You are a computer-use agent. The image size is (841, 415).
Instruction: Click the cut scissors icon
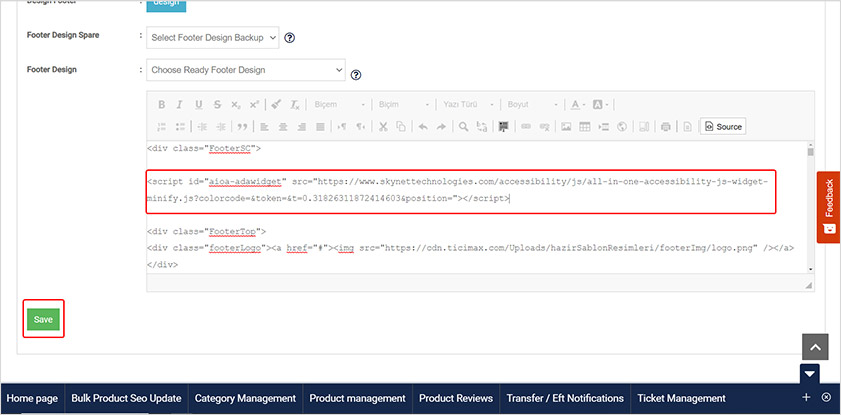pyautogui.click(x=383, y=127)
